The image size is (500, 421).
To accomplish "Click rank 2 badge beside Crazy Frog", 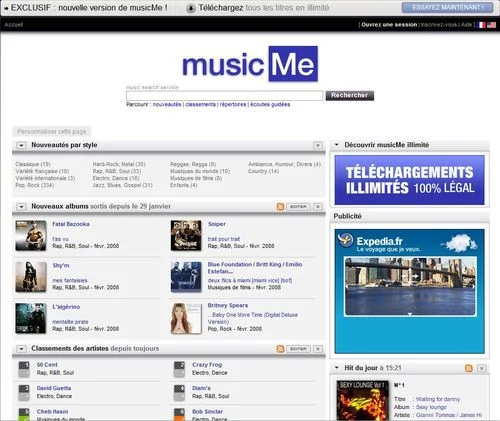I will tap(179, 369).
